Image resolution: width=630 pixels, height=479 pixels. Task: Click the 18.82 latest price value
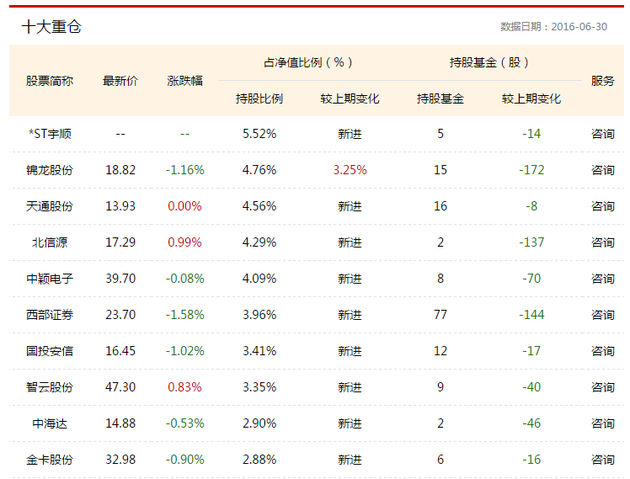121,170
